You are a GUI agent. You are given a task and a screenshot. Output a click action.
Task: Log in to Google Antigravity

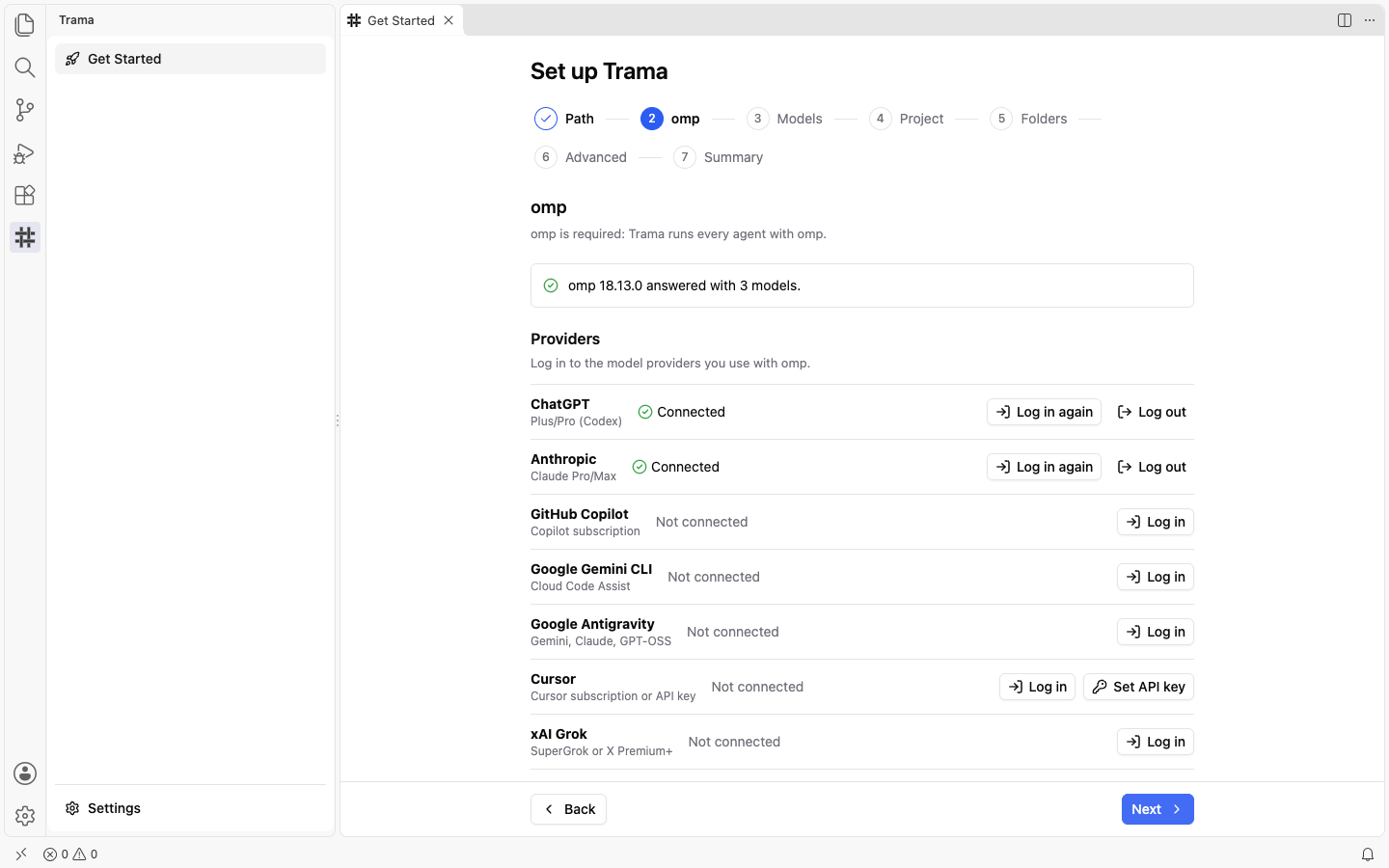(1156, 632)
